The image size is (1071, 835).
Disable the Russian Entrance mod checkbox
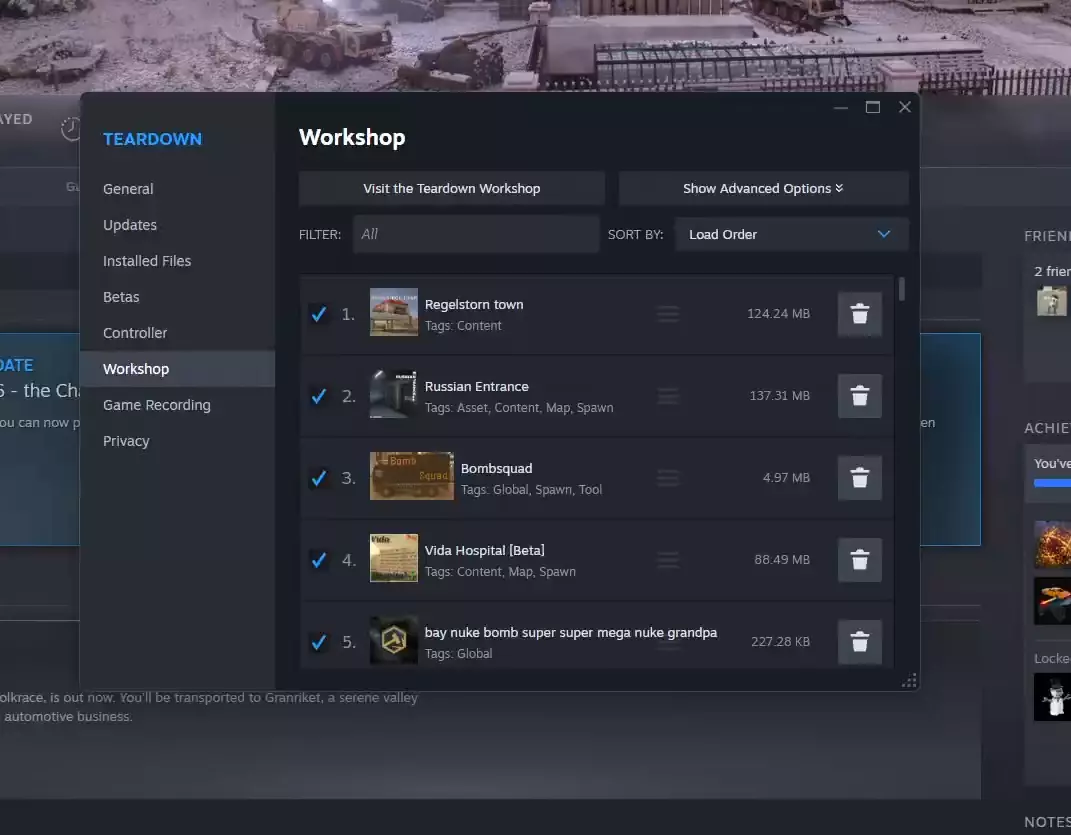click(318, 396)
